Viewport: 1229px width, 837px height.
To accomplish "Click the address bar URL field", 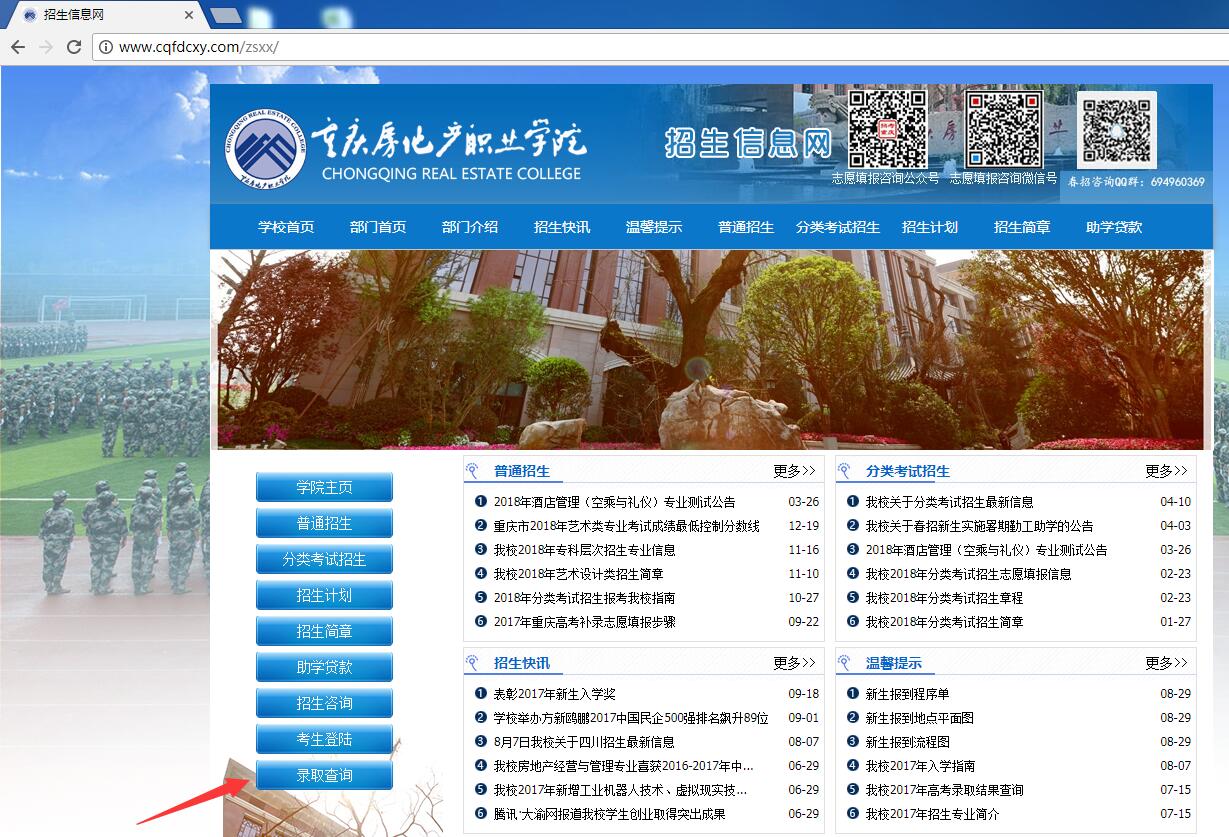I will click(600, 47).
